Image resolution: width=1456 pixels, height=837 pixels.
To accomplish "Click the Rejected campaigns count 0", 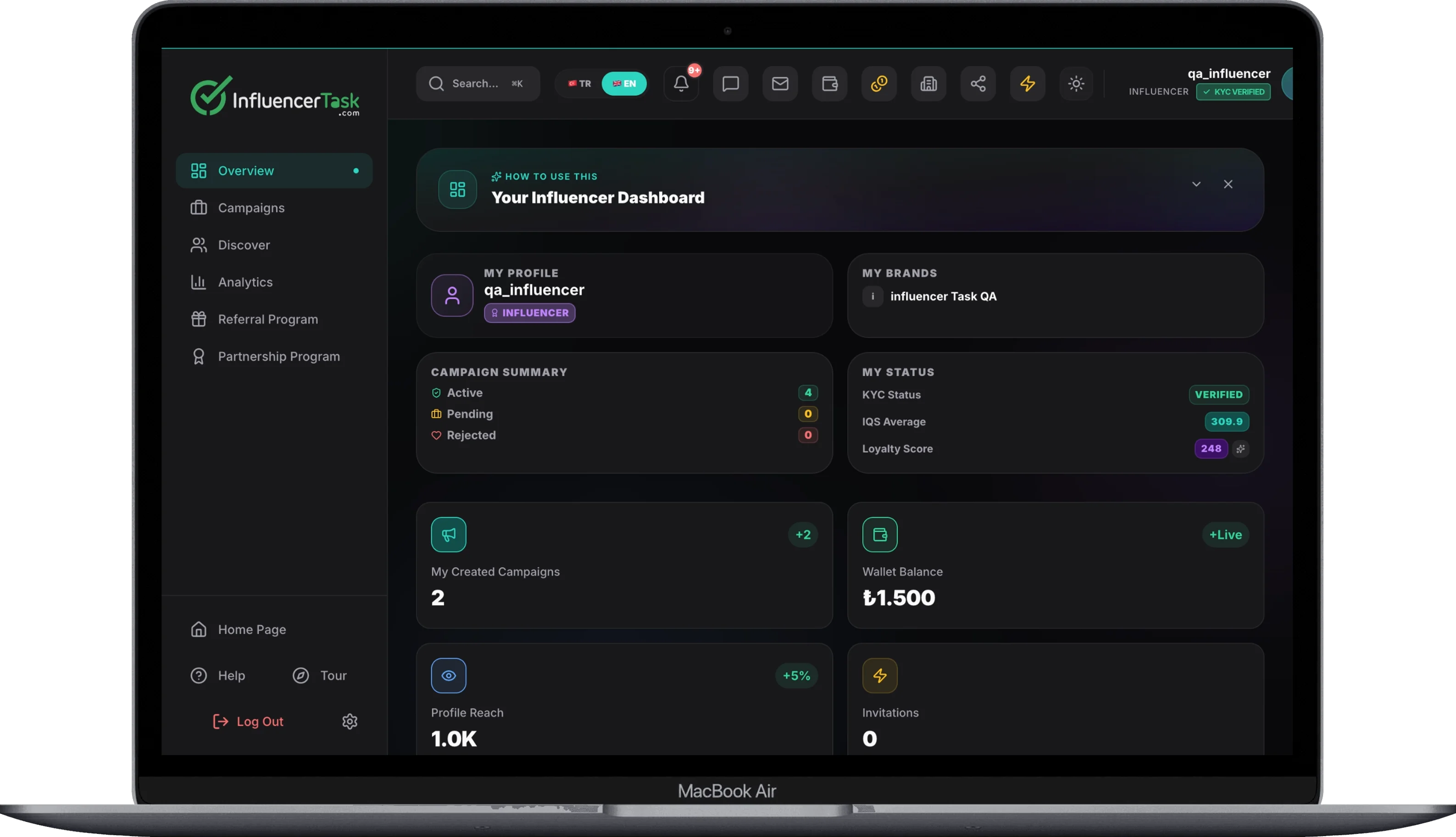I will click(808, 435).
